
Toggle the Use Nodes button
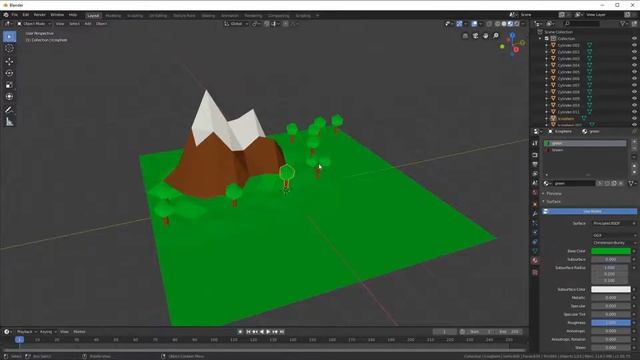click(589, 211)
